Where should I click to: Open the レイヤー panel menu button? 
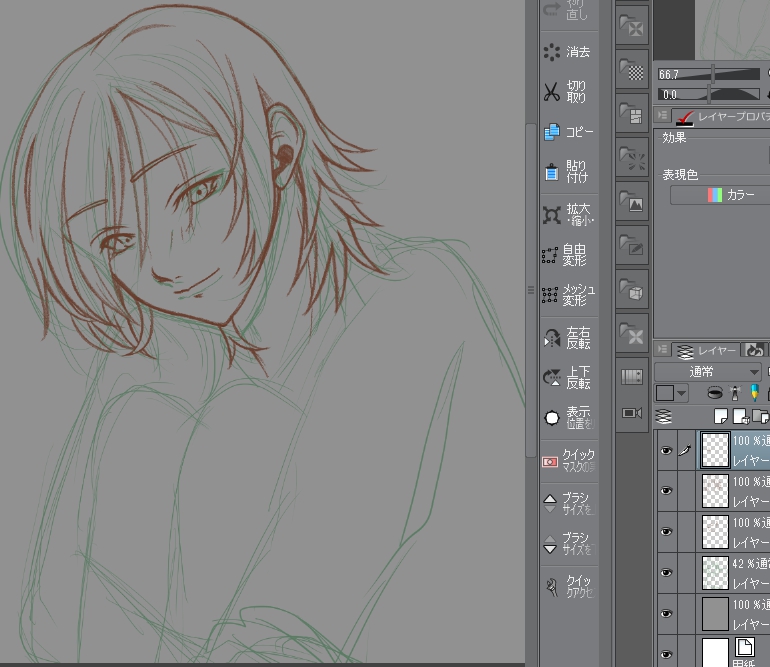[662, 349]
